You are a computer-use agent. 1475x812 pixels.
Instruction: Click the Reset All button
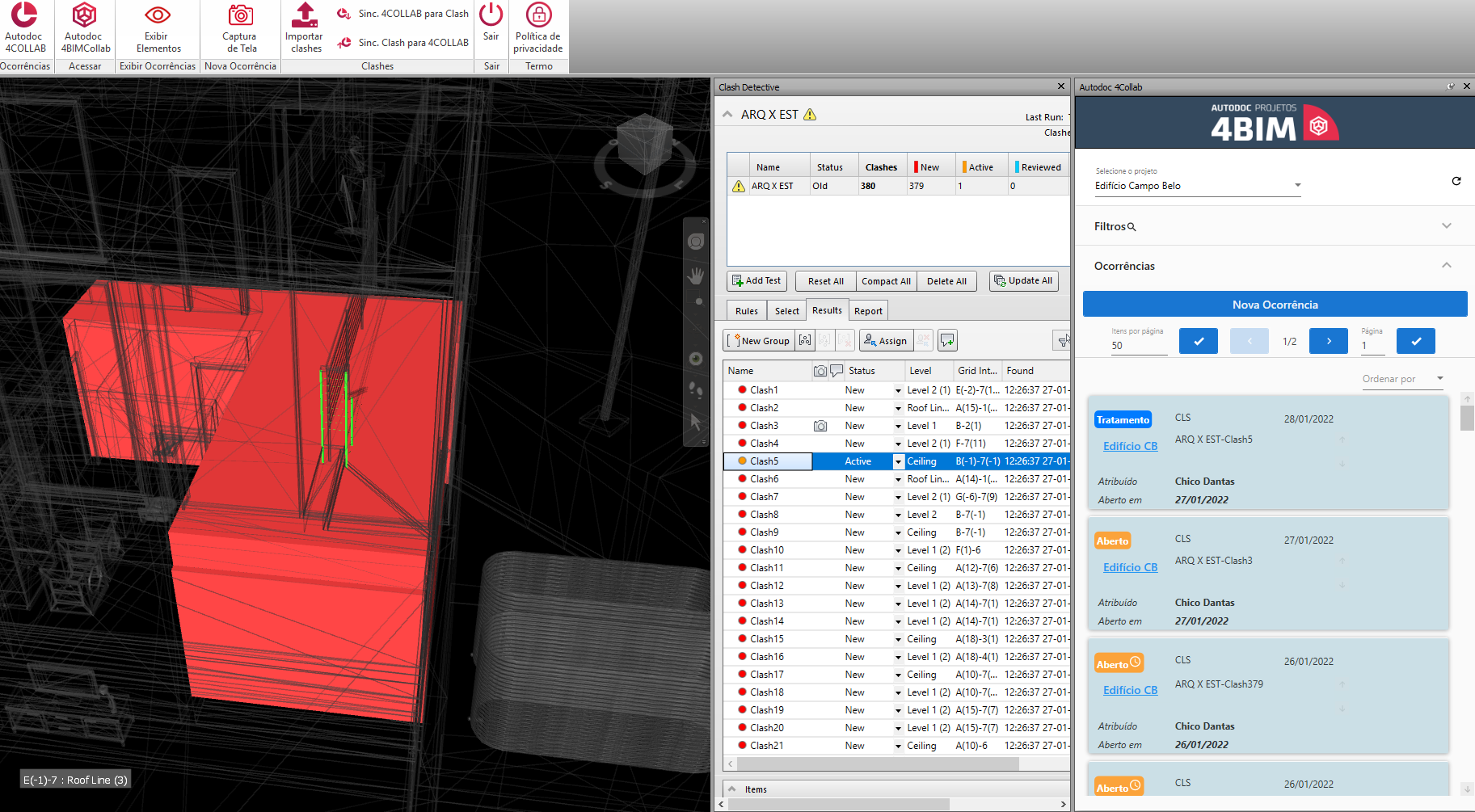tap(826, 281)
